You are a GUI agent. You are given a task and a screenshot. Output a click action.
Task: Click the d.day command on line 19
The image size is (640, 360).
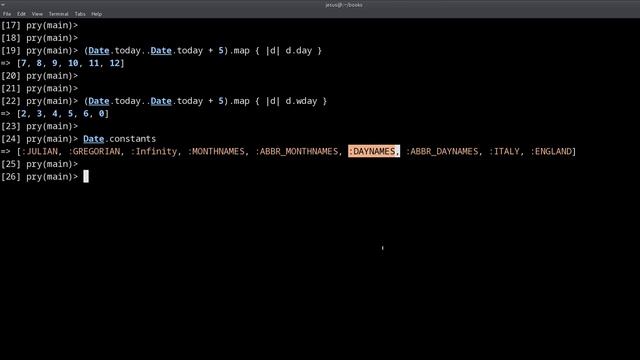(x=299, y=51)
